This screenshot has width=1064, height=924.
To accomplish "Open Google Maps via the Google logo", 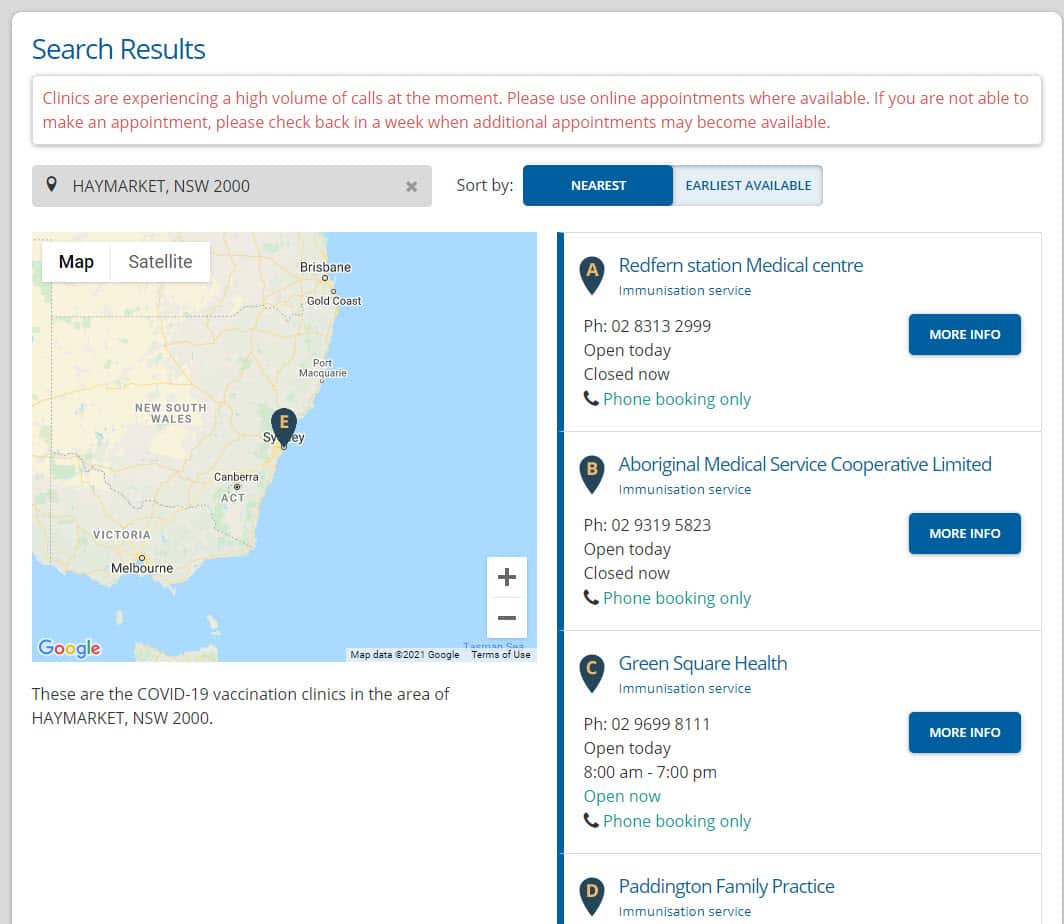I will [x=67, y=648].
